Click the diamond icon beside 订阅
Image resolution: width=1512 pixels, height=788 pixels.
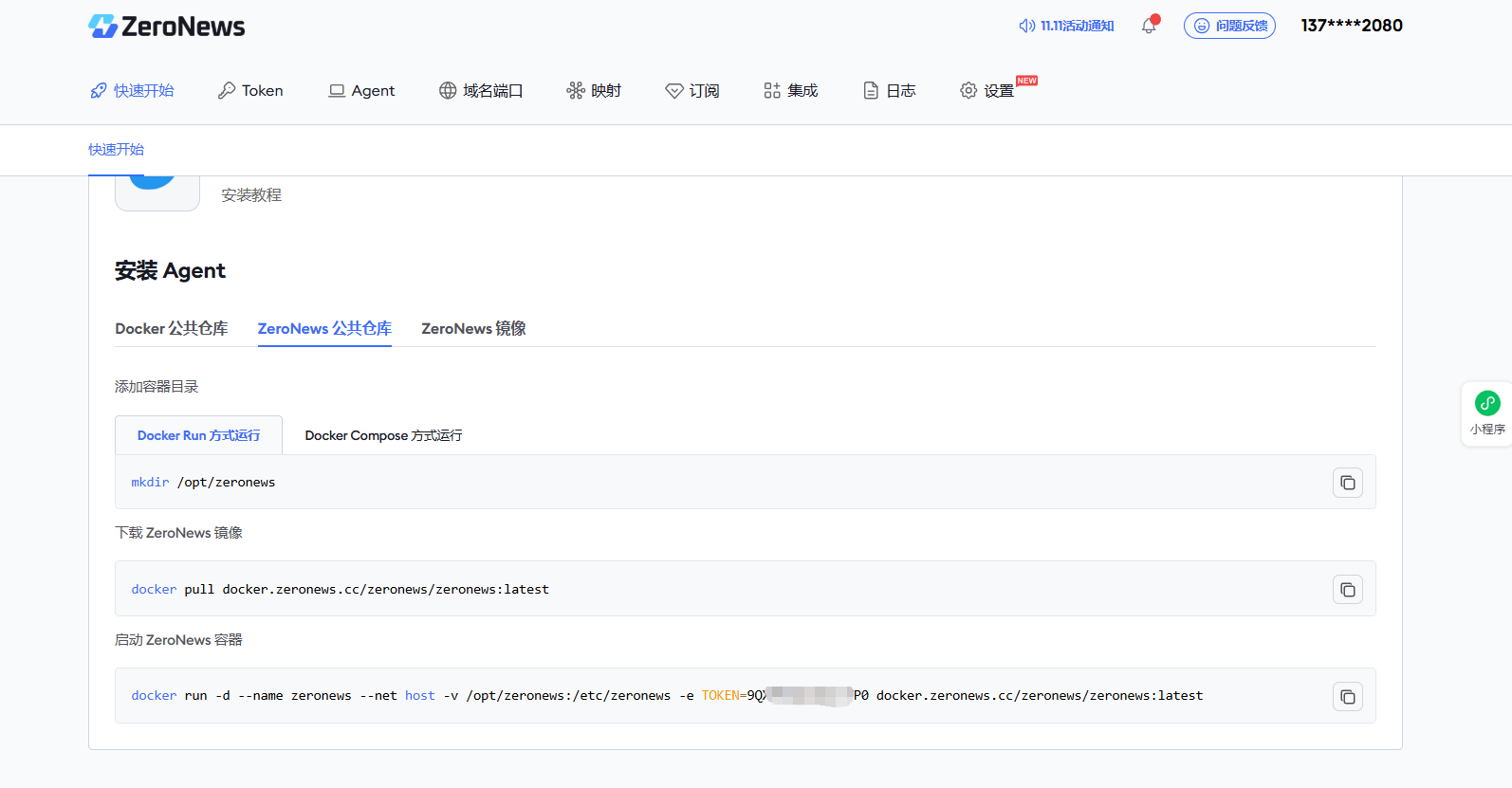click(674, 90)
